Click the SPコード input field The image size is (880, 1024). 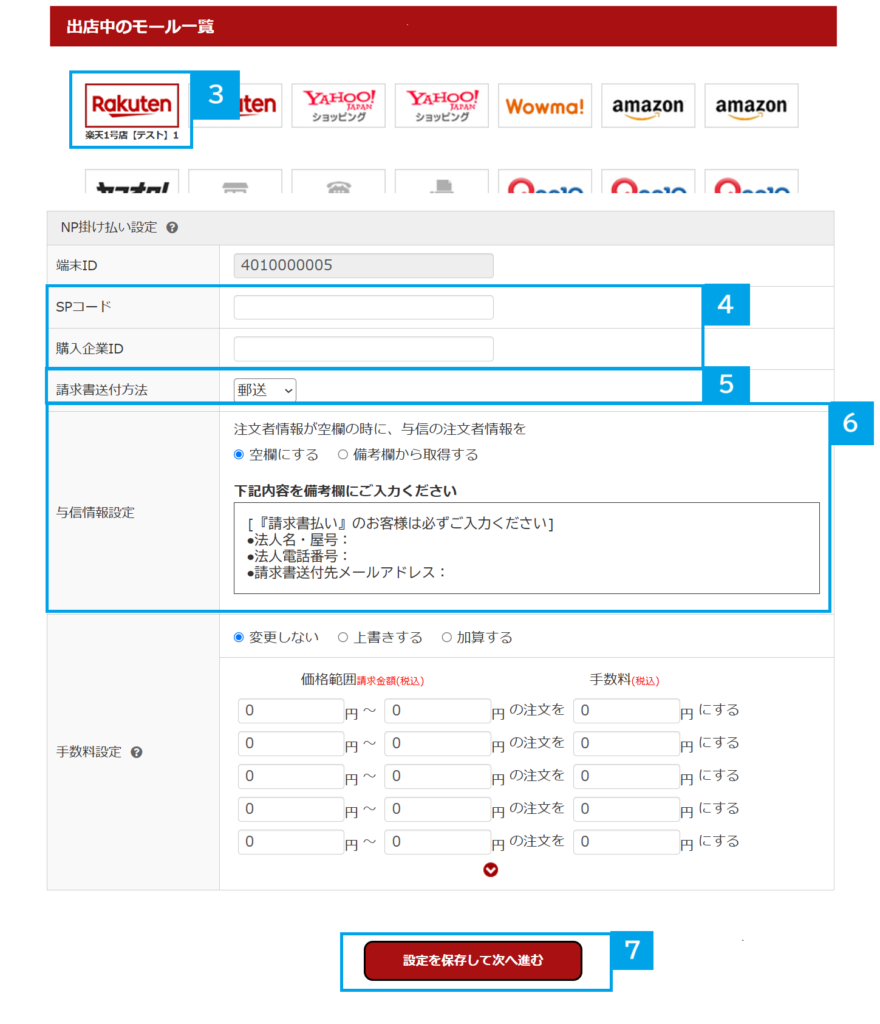point(364,308)
